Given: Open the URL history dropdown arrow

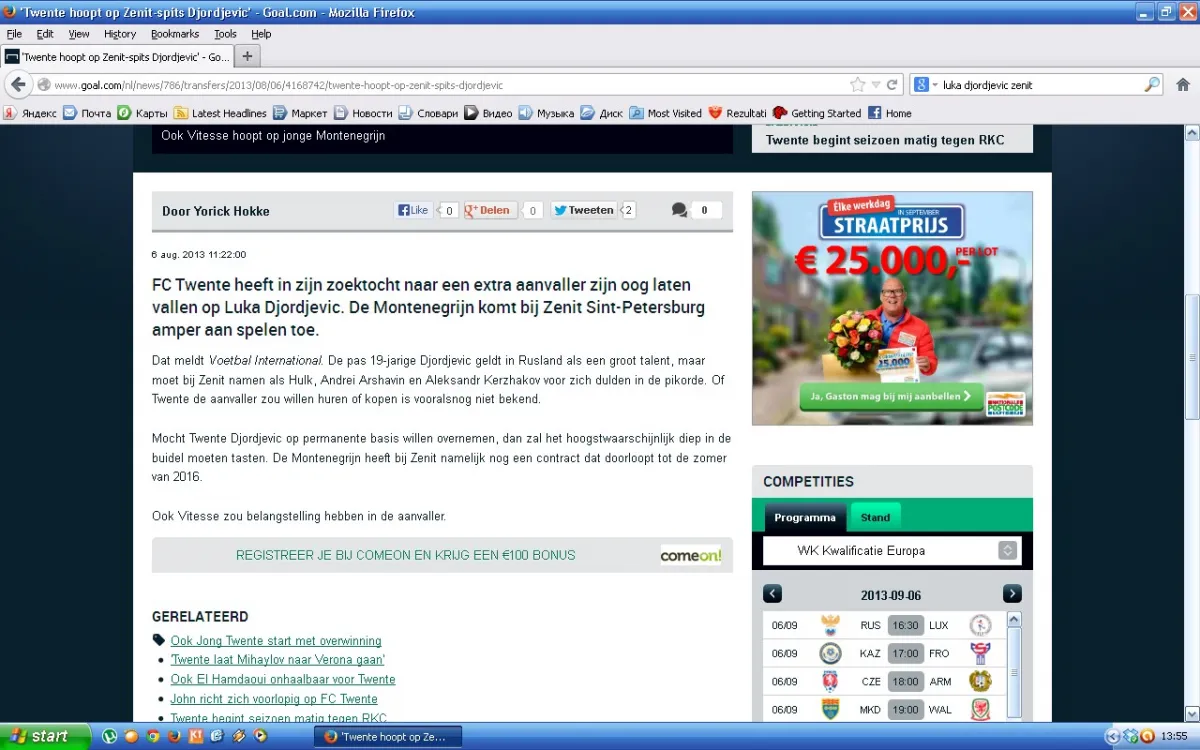Looking at the screenshot, I should coord(876,85).
